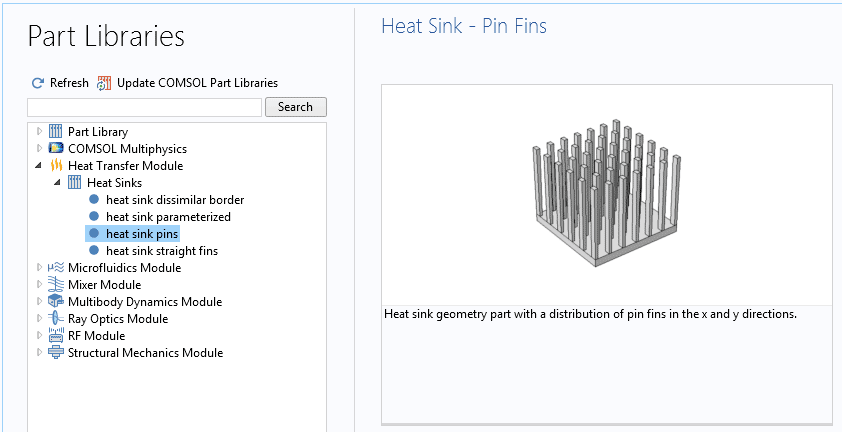Screen dimensions: 842x432
Task: Click the Mixer Module icon
Action: [x=55, y=285]
